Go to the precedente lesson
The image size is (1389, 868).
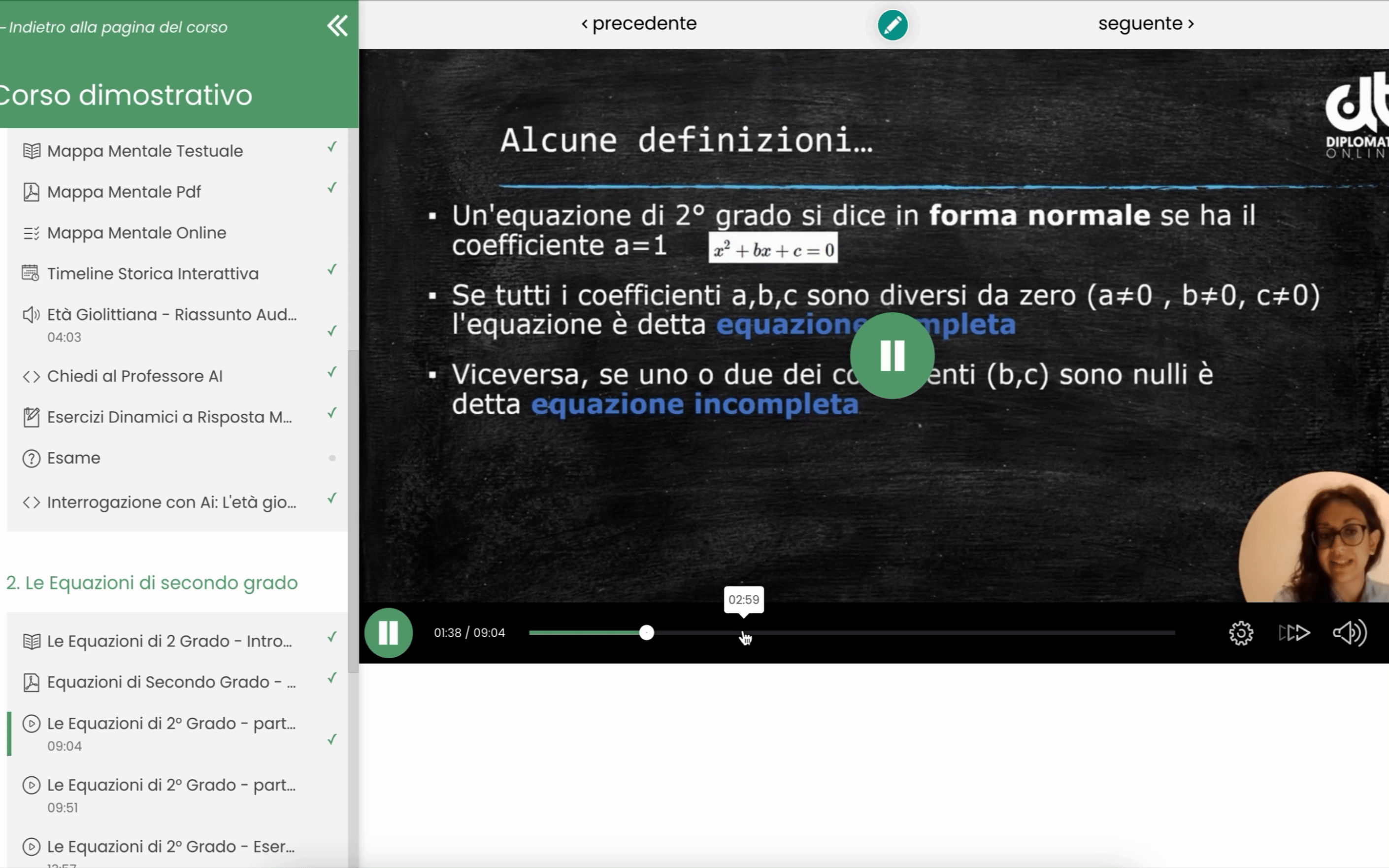[639, 24]
